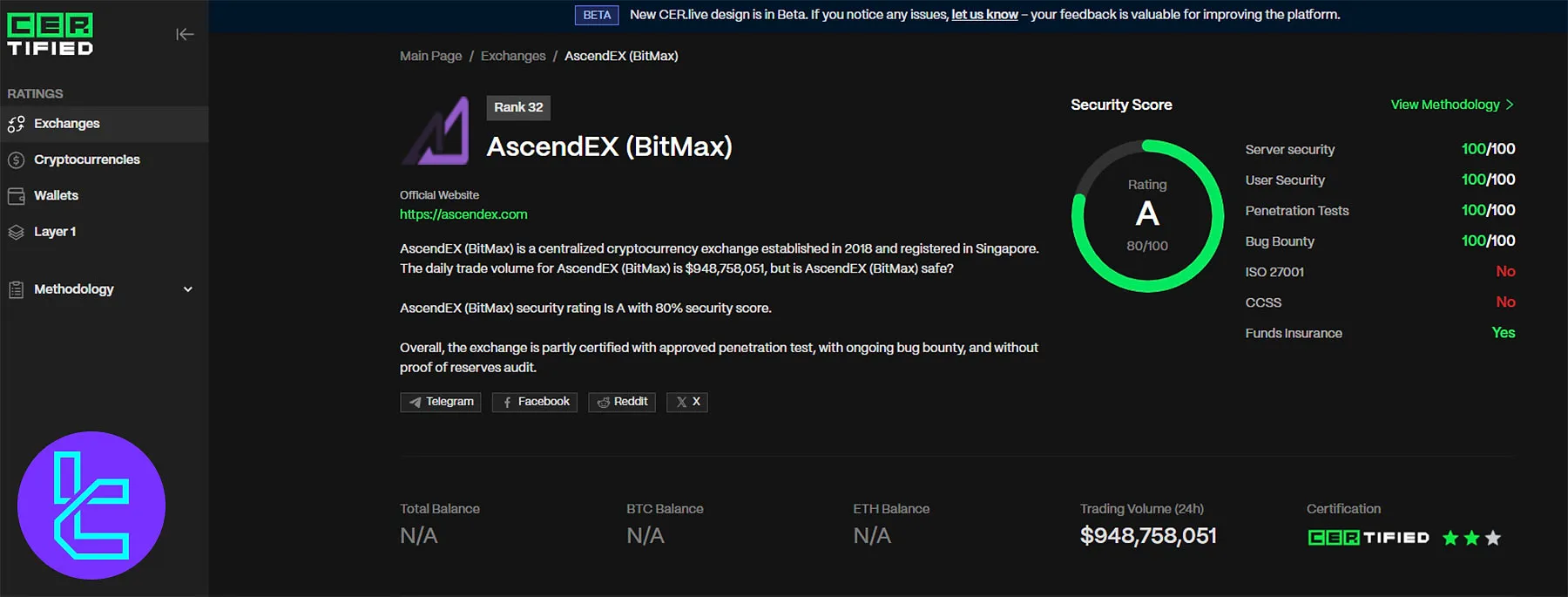
Task: Click the AscendEX (BitMax) page heading
Action: (609, 147)
